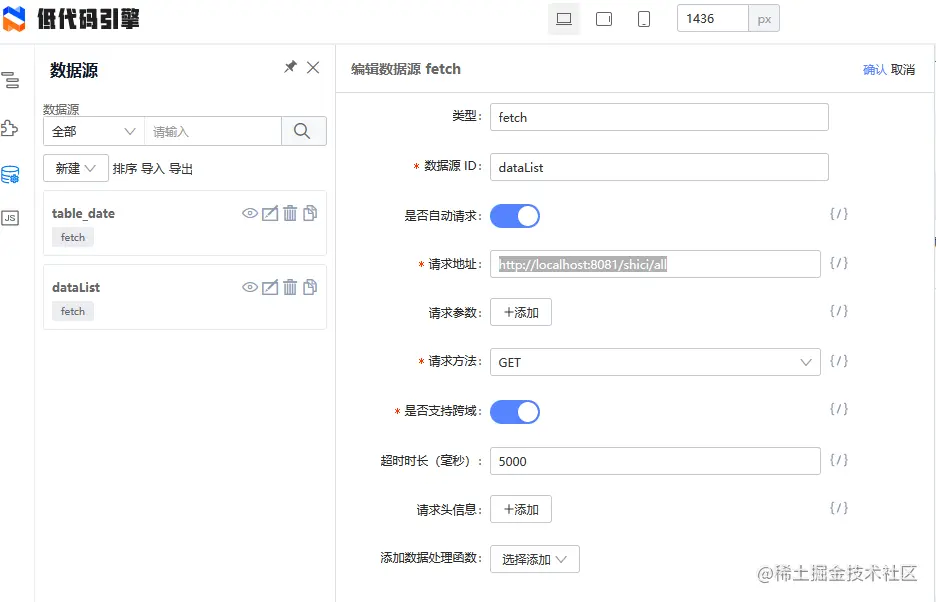Switch to mobile phone viewport preview
The width and height of the screenshot is (936, 602).
click(643, 19)
